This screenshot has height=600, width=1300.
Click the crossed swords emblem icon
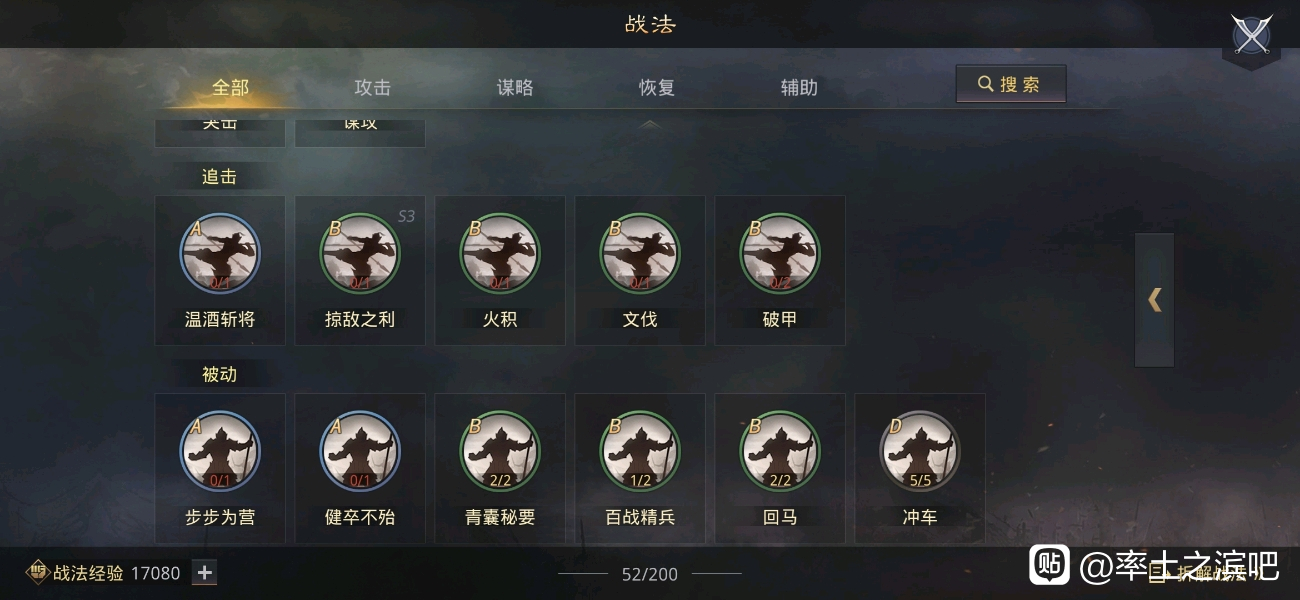[1251, 34]
